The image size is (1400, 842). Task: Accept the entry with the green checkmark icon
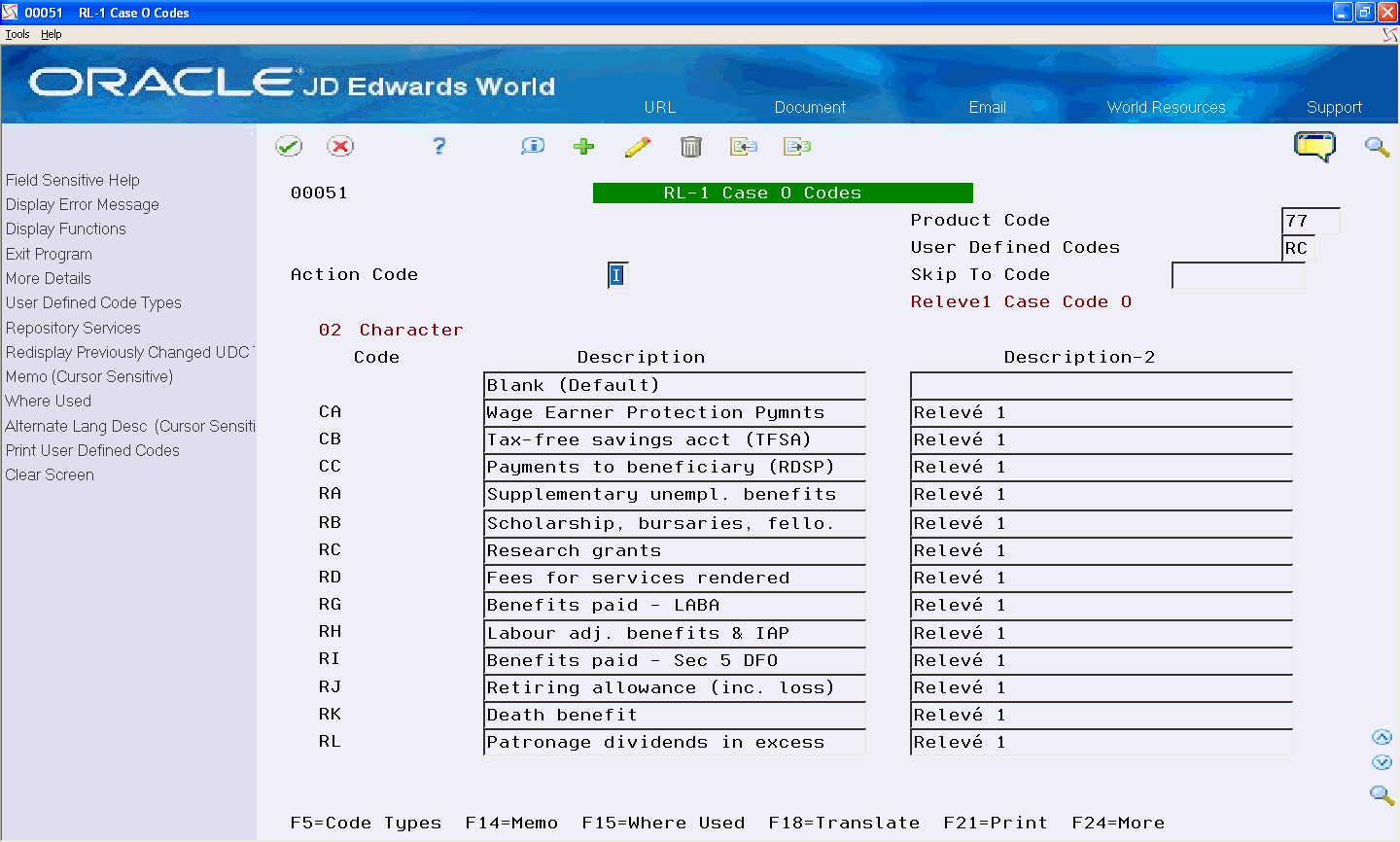pyautogui.click(x=289, y=146)
